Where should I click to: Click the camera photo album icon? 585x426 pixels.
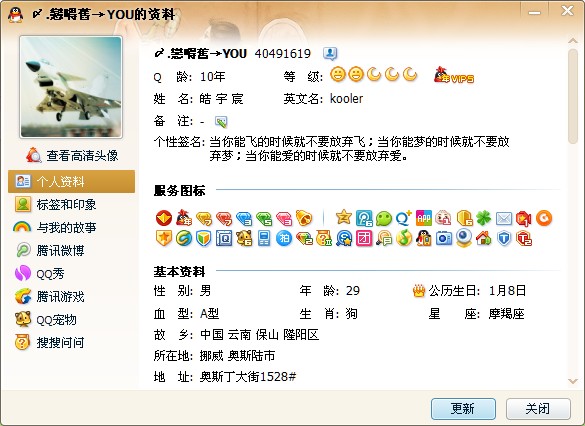click(x=444, y=239)
